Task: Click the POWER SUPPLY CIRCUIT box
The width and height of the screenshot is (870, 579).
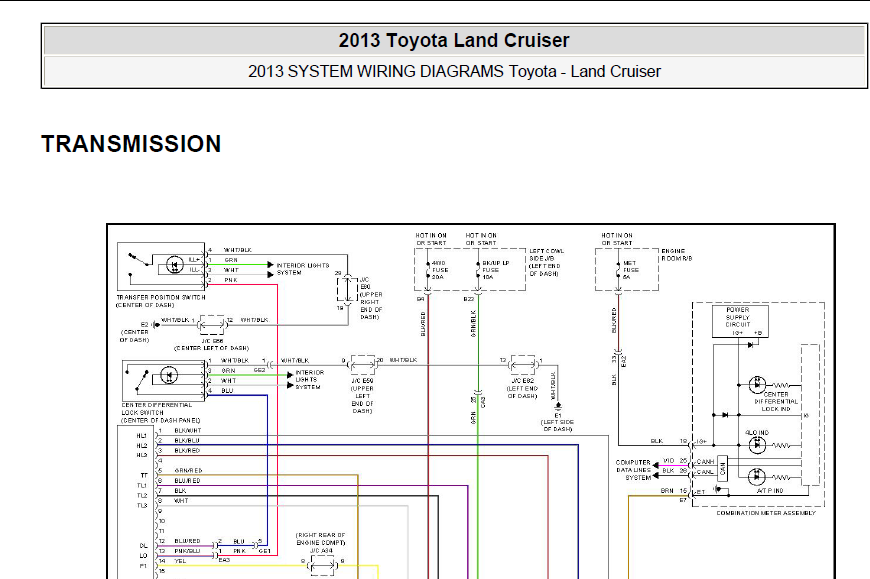Action: tap(740, 321)
